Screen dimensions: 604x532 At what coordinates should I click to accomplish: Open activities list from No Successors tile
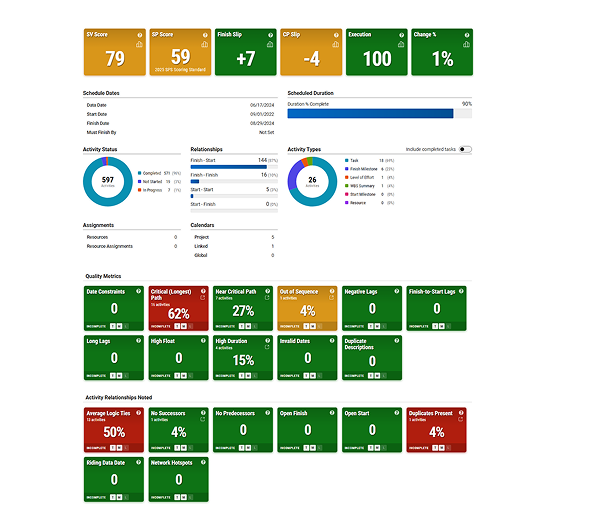203,419
